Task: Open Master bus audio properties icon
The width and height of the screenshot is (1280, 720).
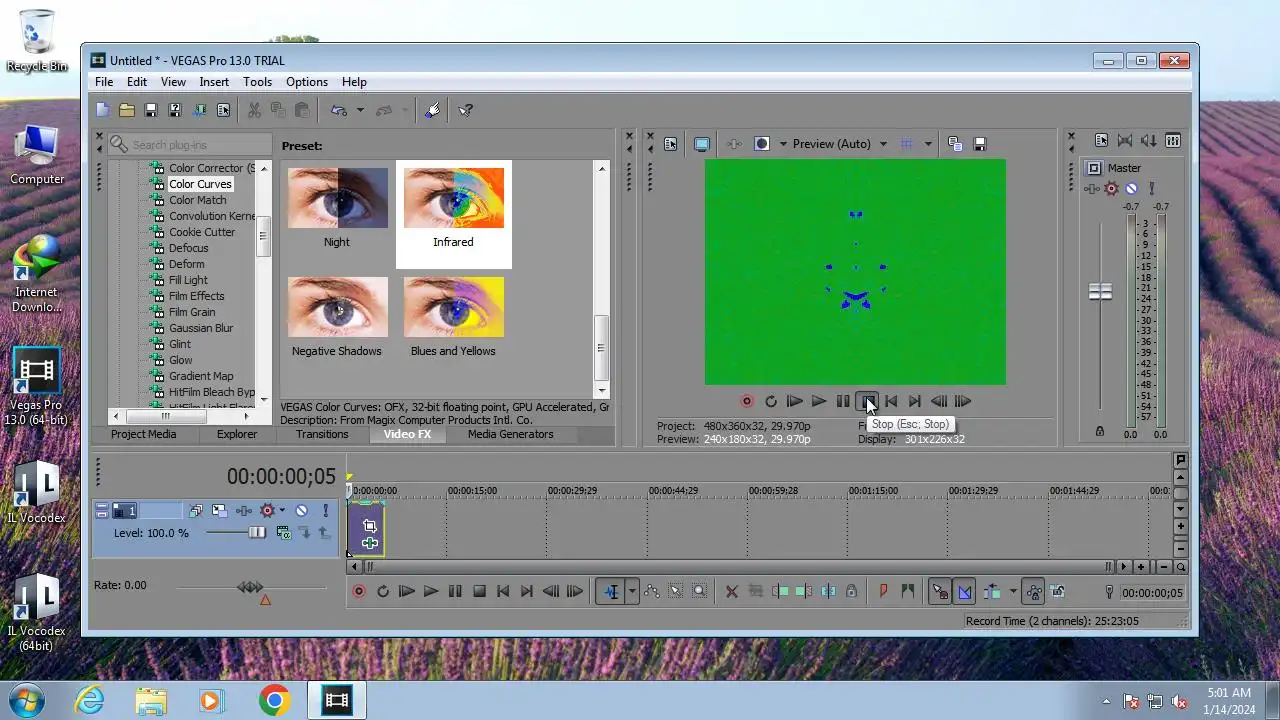Action: tap(1101, 141)
